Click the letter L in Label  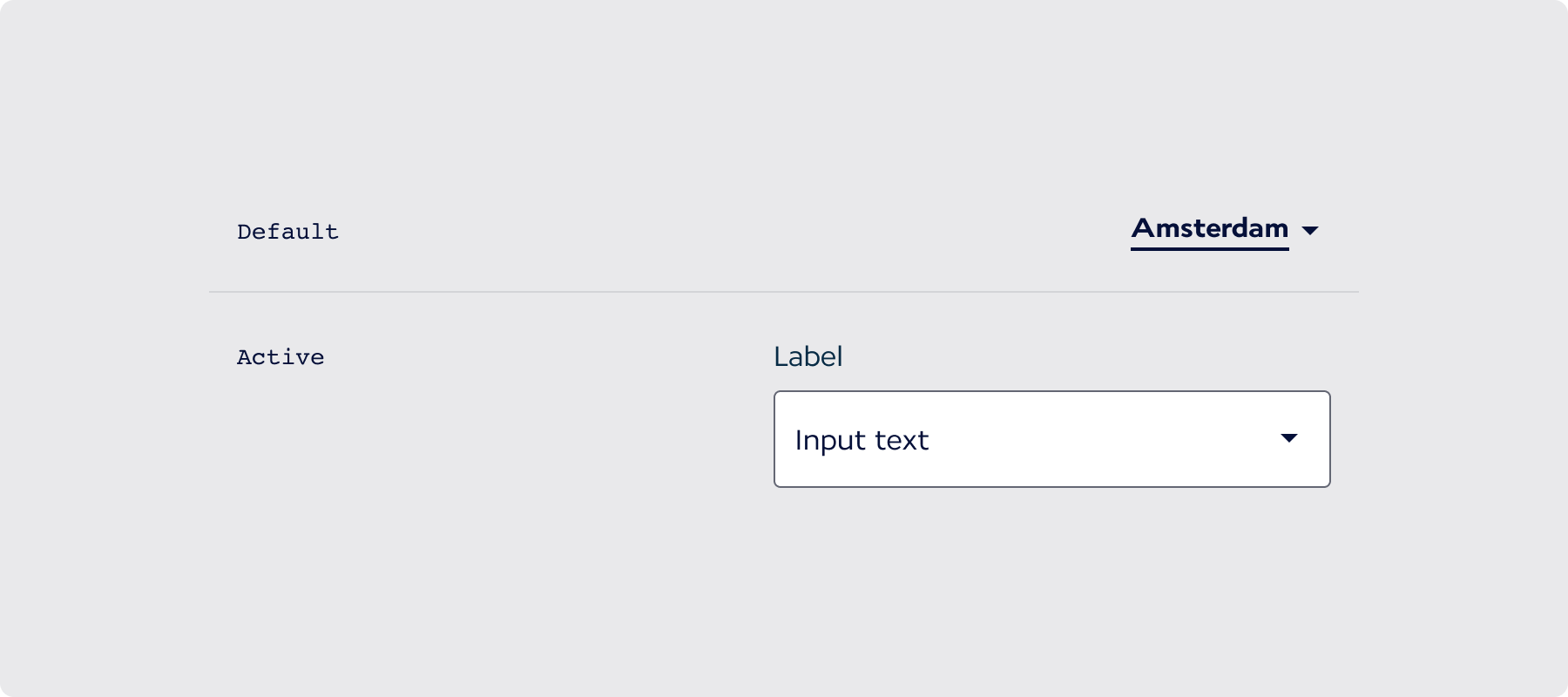(x=781, y=356)
